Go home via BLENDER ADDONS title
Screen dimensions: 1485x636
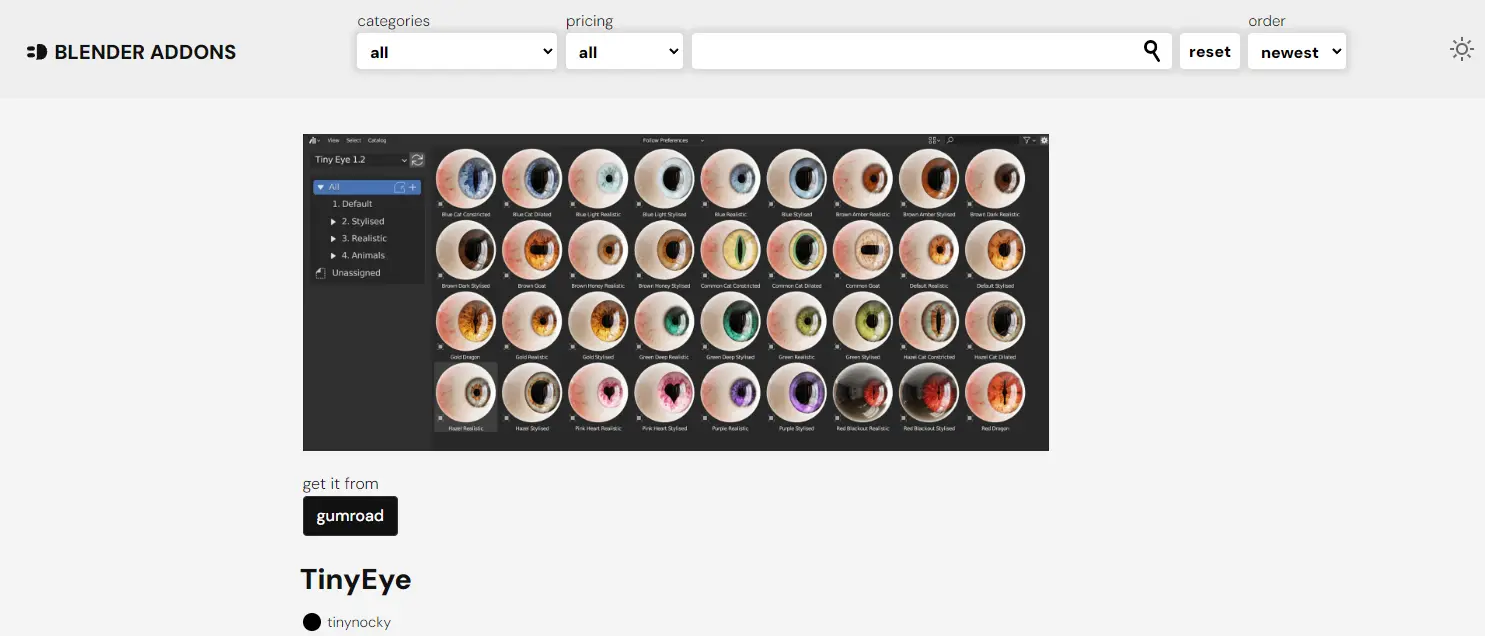point(145,52)
